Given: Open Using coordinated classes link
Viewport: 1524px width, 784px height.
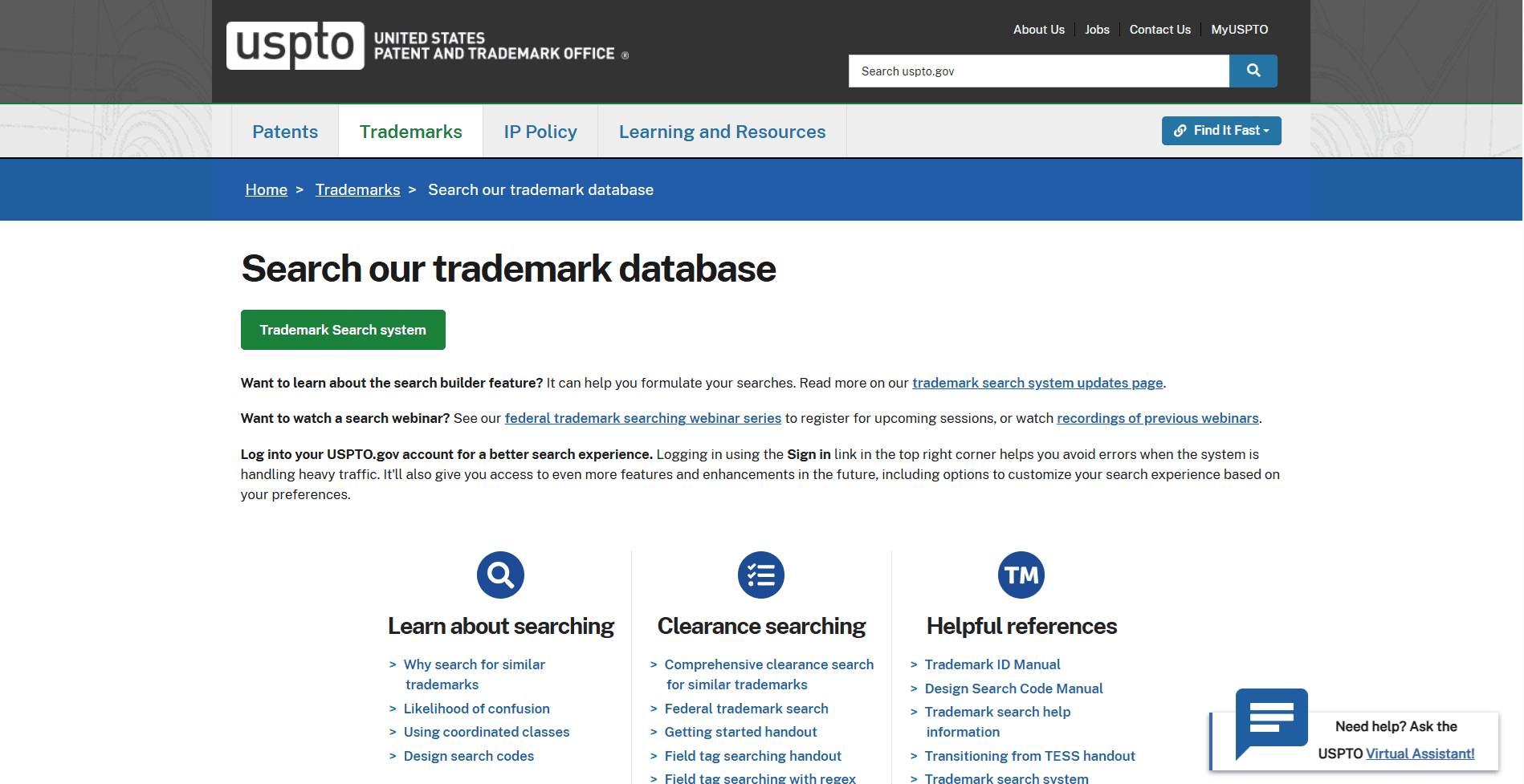Looking at the screenshot, I should 487,732.
